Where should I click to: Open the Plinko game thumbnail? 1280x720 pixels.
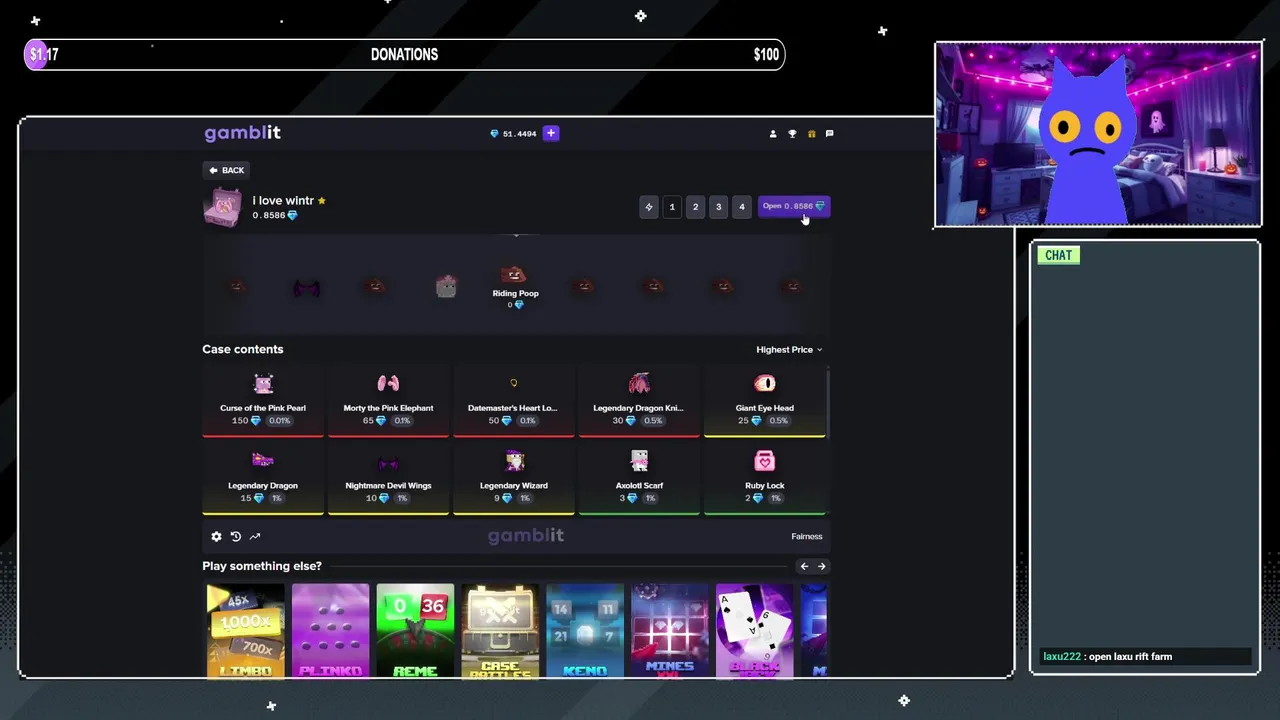(330, 631)
